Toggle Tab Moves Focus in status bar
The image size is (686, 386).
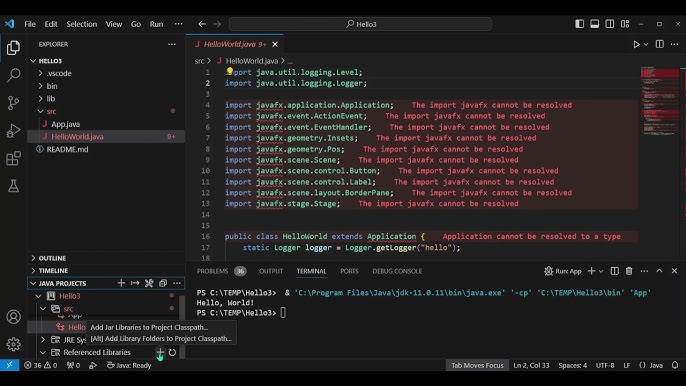(477, 365)
